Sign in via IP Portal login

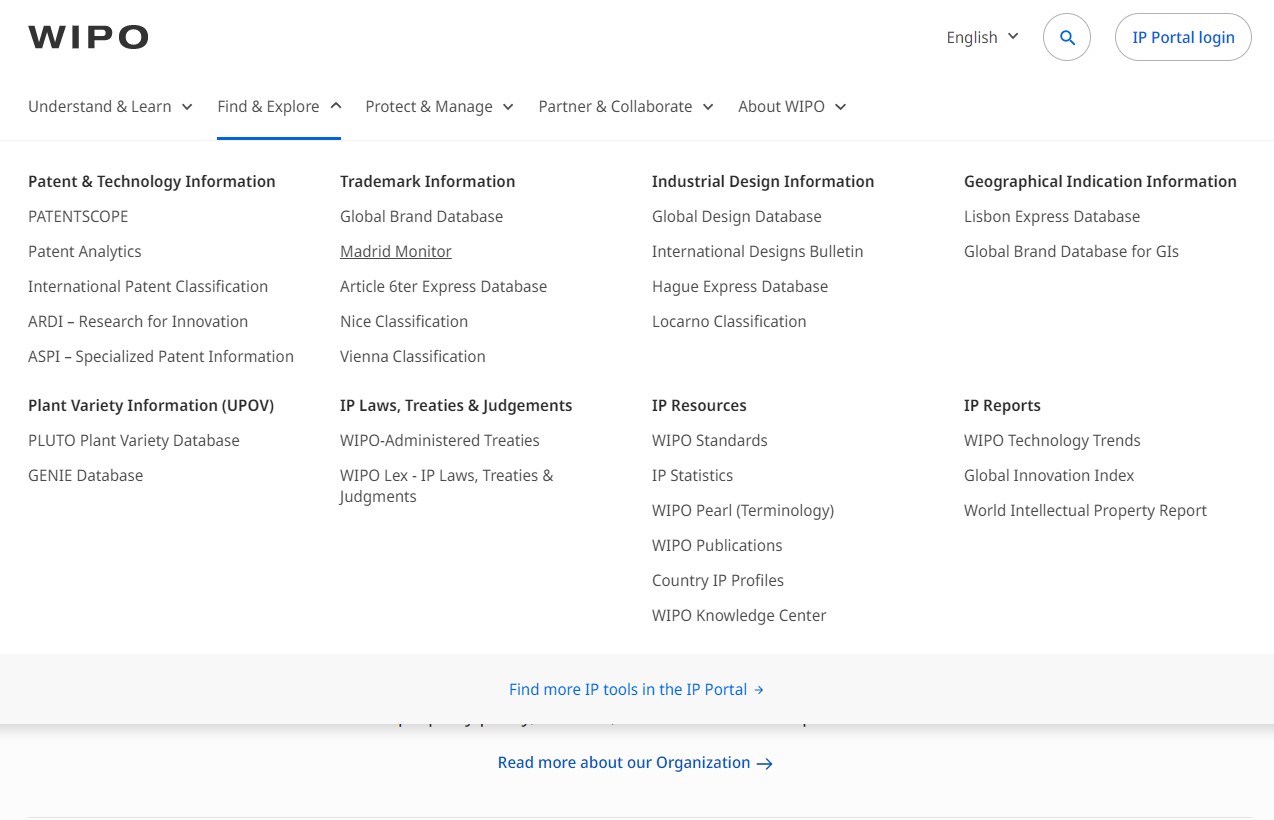click(1183, 38)
